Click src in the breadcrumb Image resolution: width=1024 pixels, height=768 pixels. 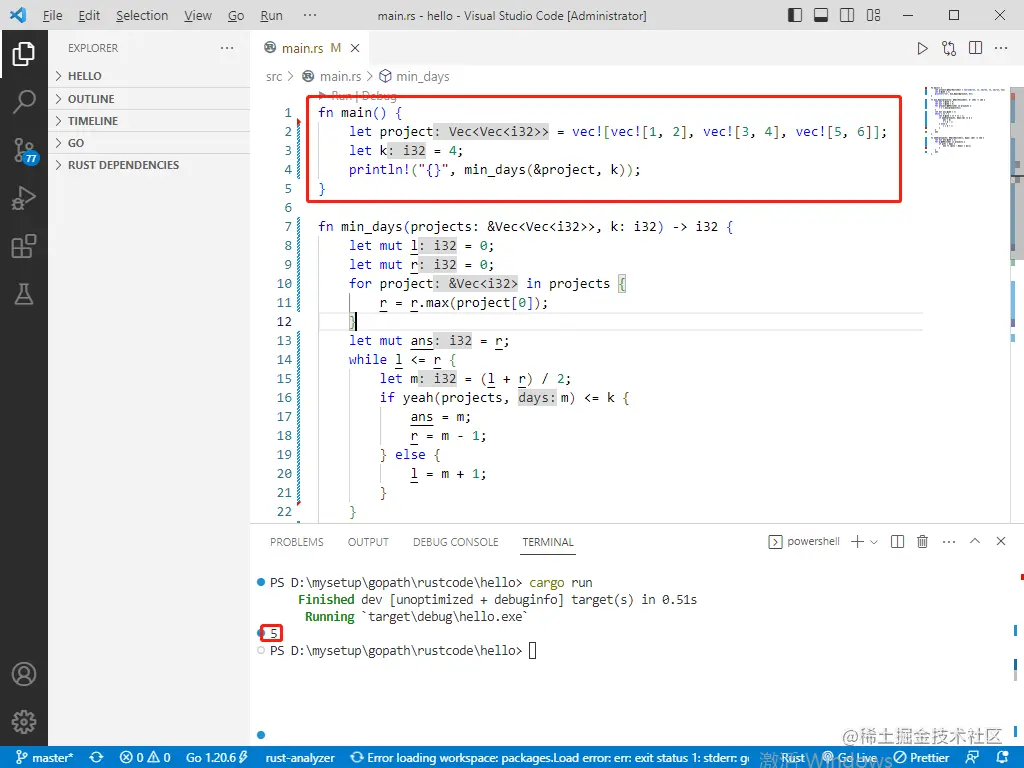[274, 76]
